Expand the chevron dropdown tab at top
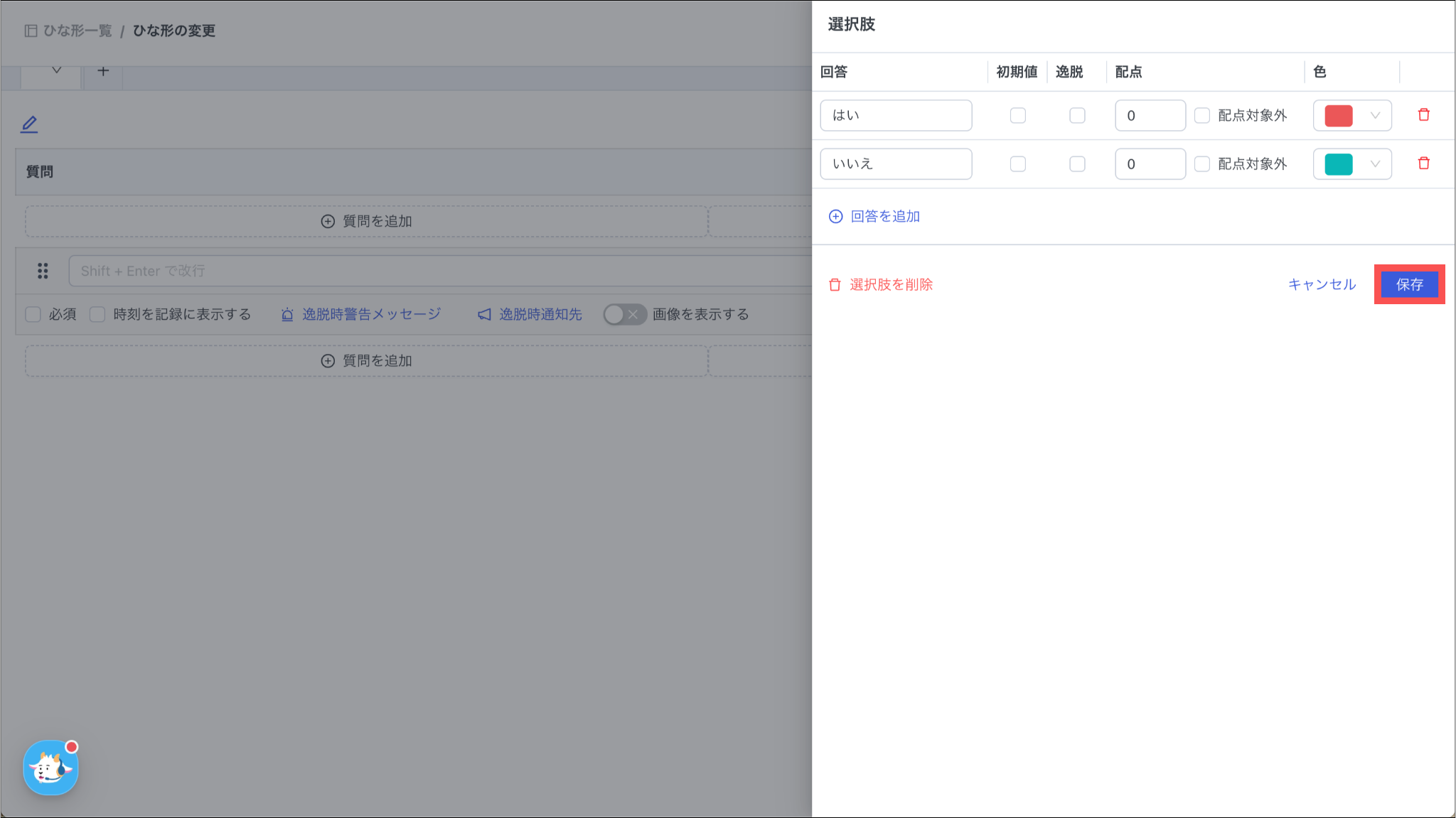The image size is (1456, 818). [56, 70]
